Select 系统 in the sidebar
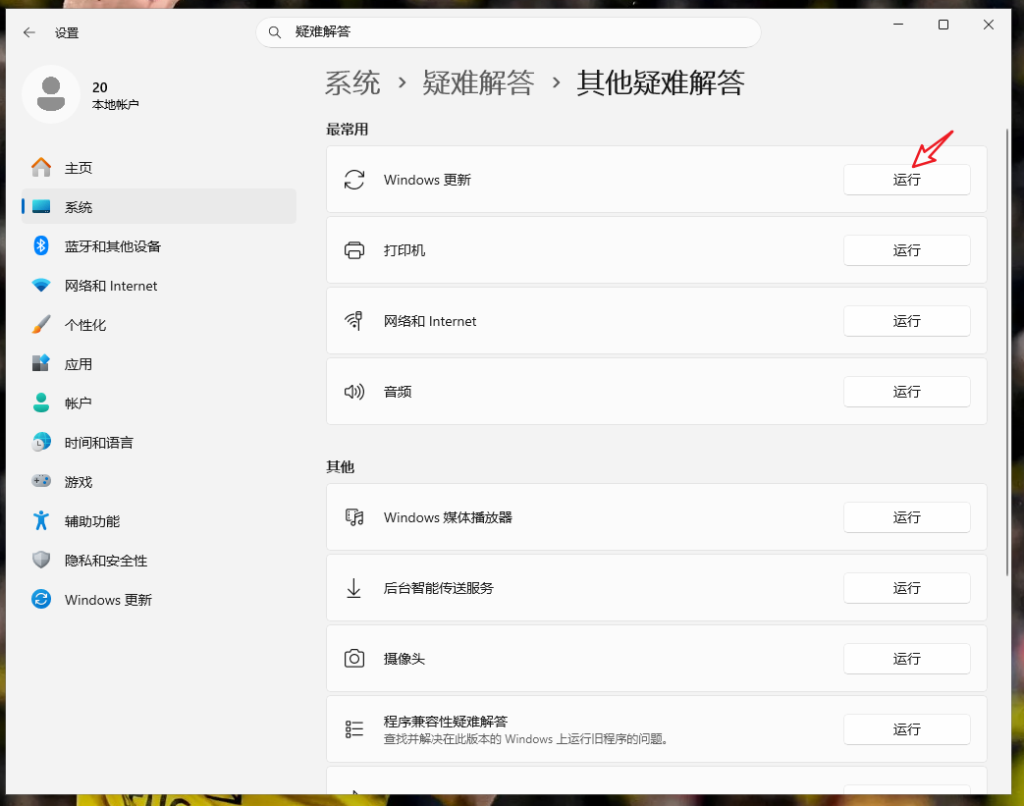 pyautogui.click(x=159, y=206)
